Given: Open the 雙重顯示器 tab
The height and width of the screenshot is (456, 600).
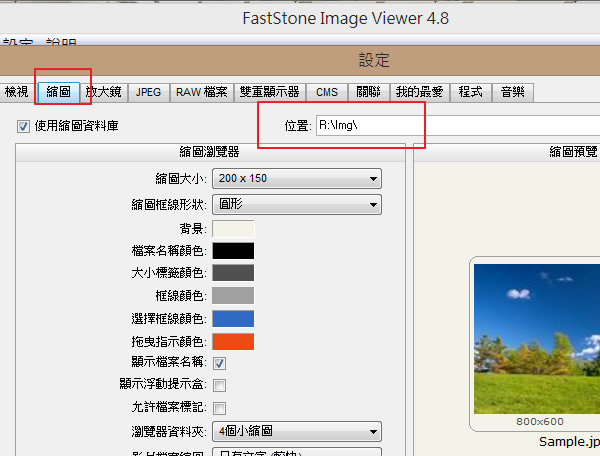Looking at the screenshot, I should (x=269, y=92).
